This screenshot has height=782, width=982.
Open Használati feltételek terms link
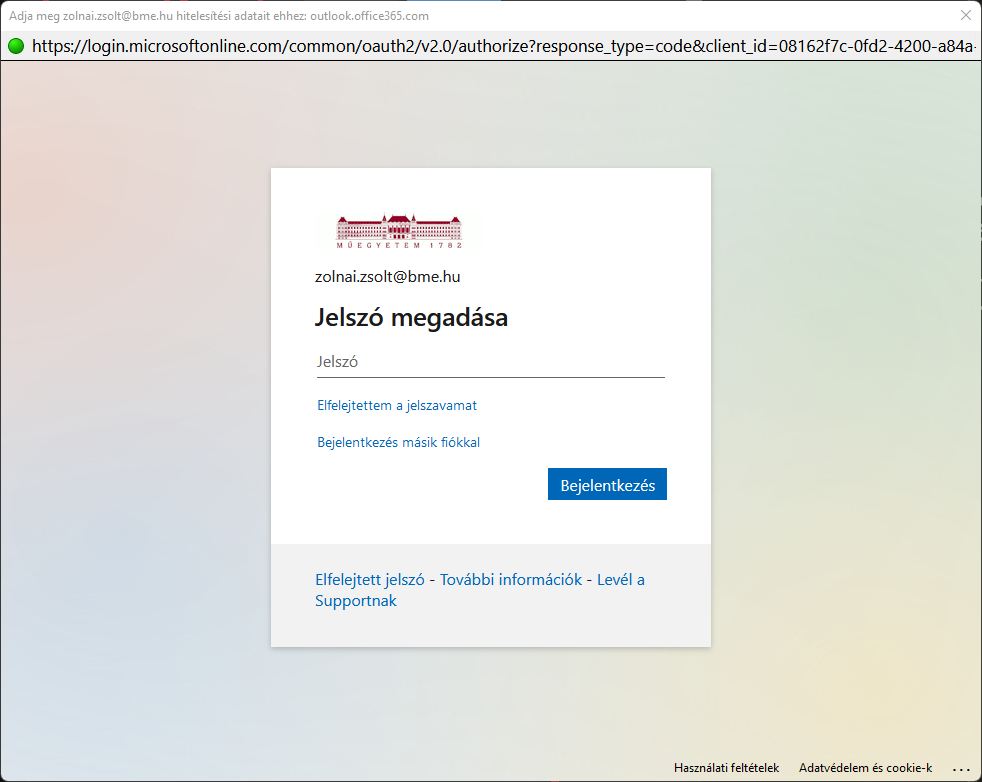[726, 768]
